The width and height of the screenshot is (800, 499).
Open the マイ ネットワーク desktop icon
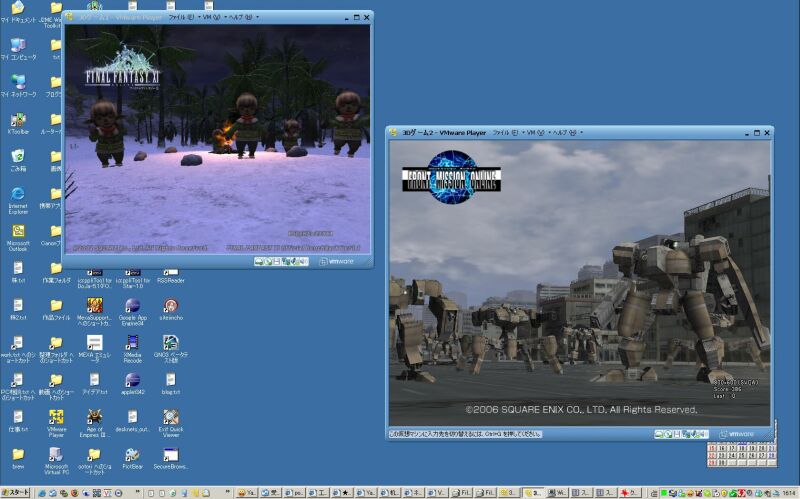coord(18,86)
